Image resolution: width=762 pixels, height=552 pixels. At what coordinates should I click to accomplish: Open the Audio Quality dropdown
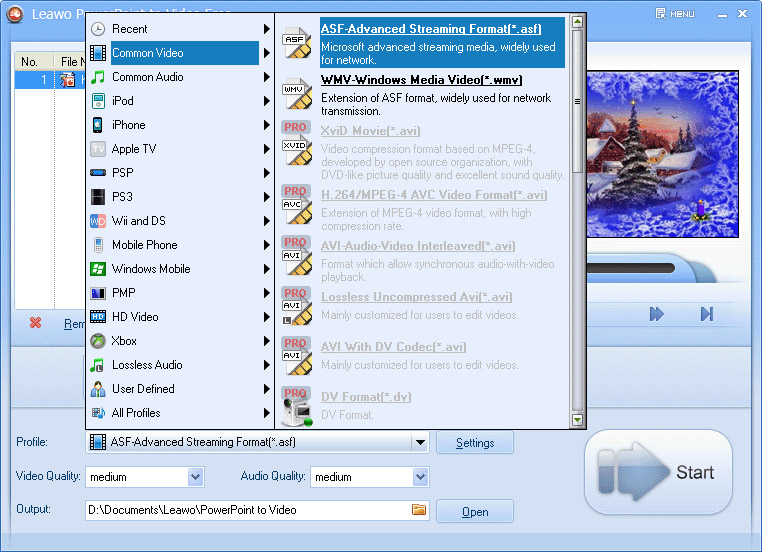[x=420, y=477]
